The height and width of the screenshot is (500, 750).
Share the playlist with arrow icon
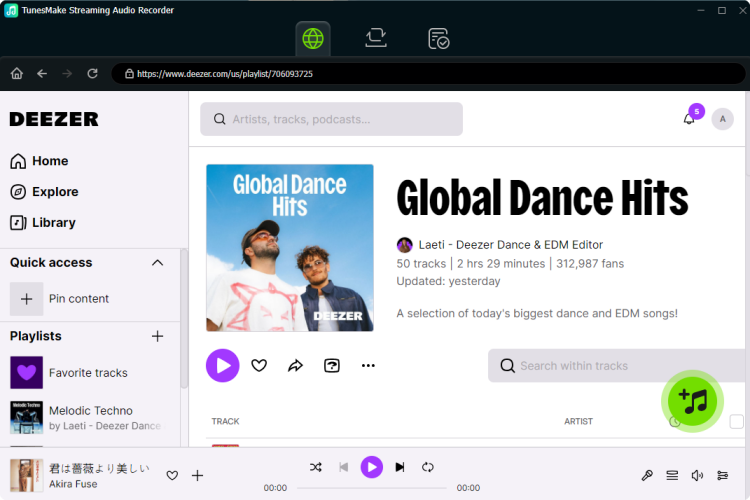pos(295,366)
